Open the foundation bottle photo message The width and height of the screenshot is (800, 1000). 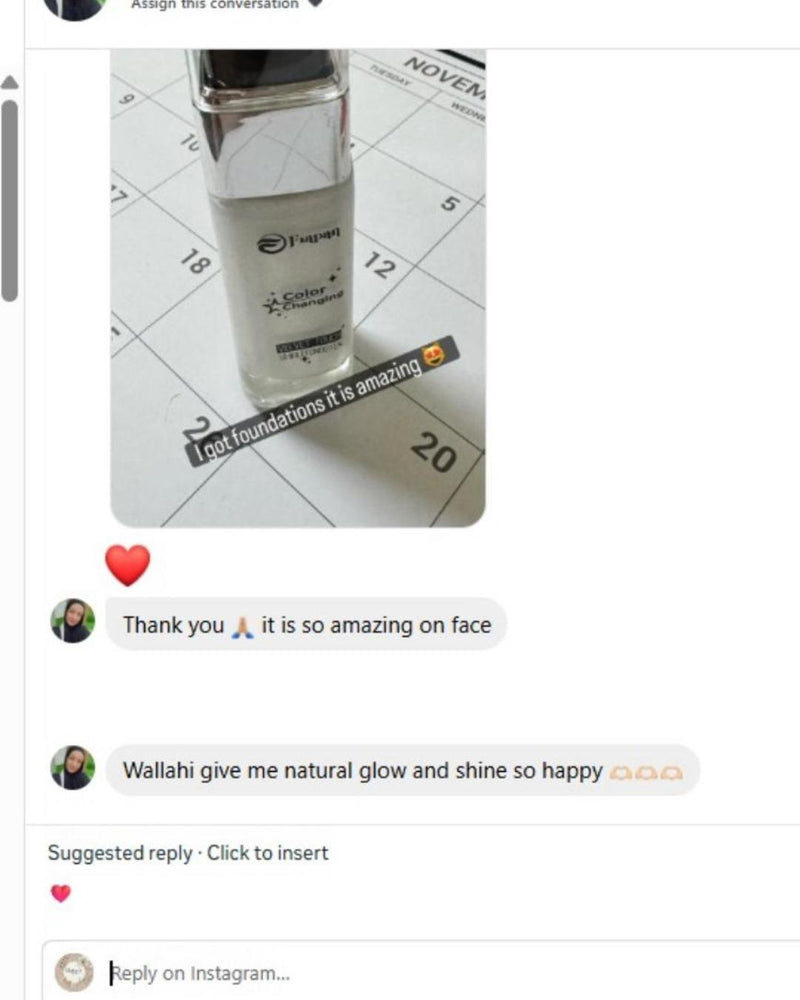298,288
